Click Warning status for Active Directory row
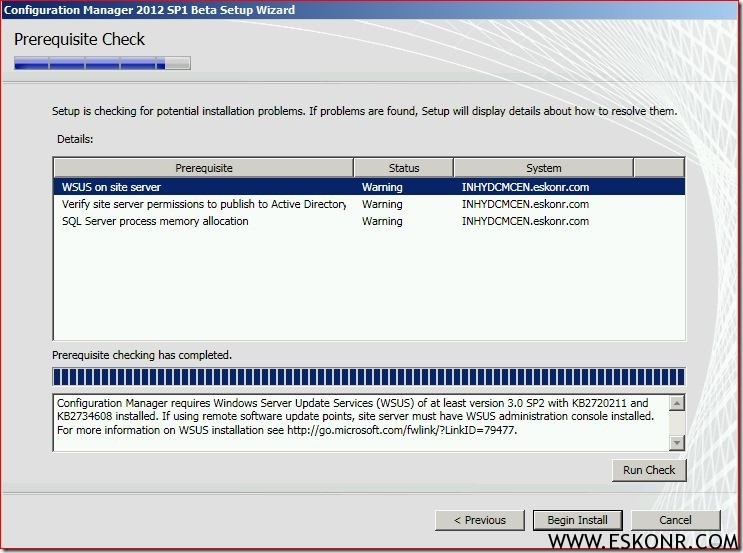 tap(382, 204)
